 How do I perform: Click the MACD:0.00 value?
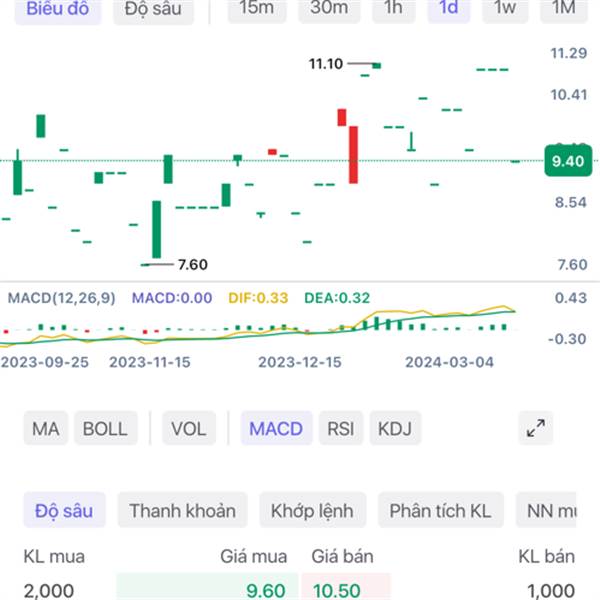tap(172, 298)
